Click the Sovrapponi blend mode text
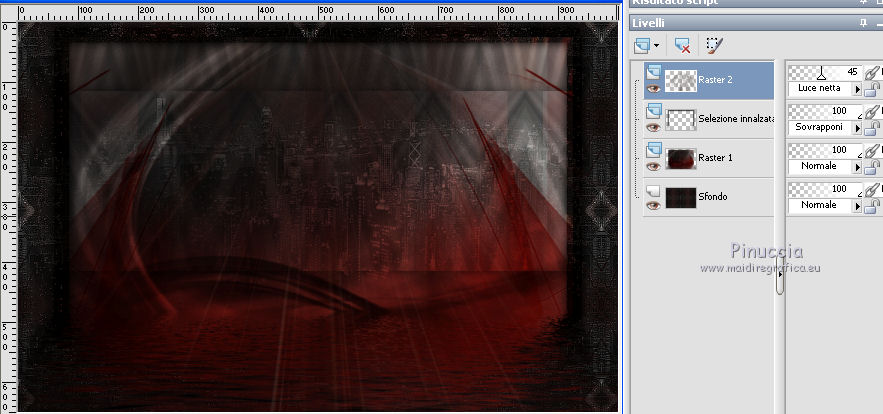883x414 pixels. (x=819, y=127)
